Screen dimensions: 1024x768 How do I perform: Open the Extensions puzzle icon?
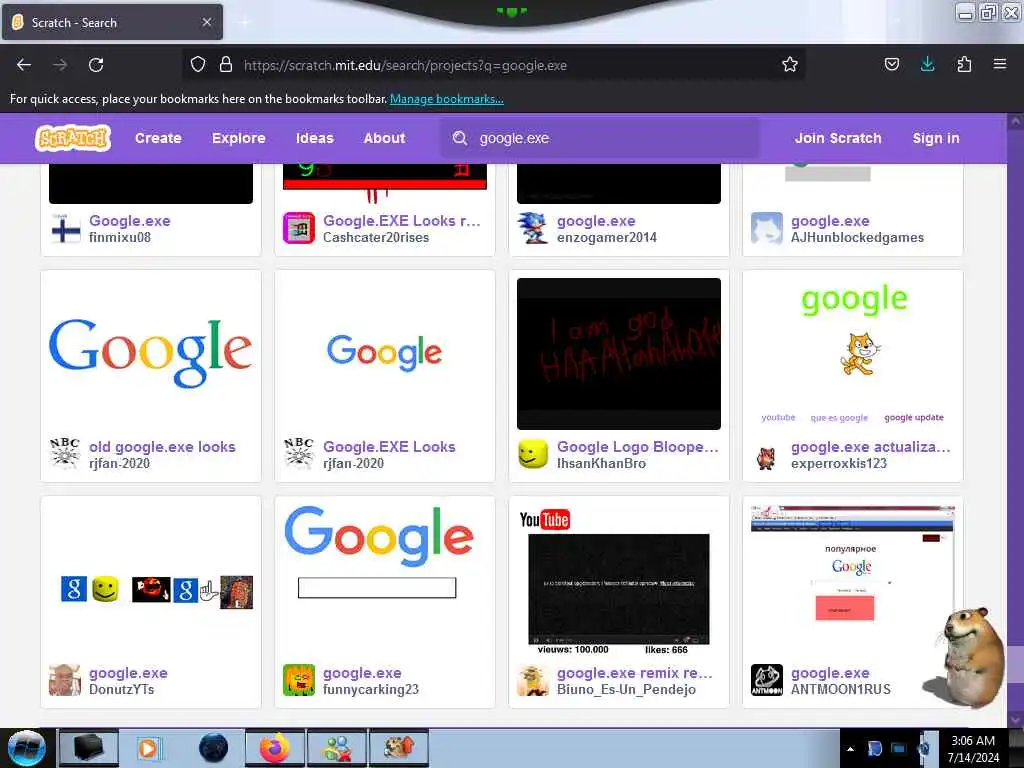click(964, 64)
